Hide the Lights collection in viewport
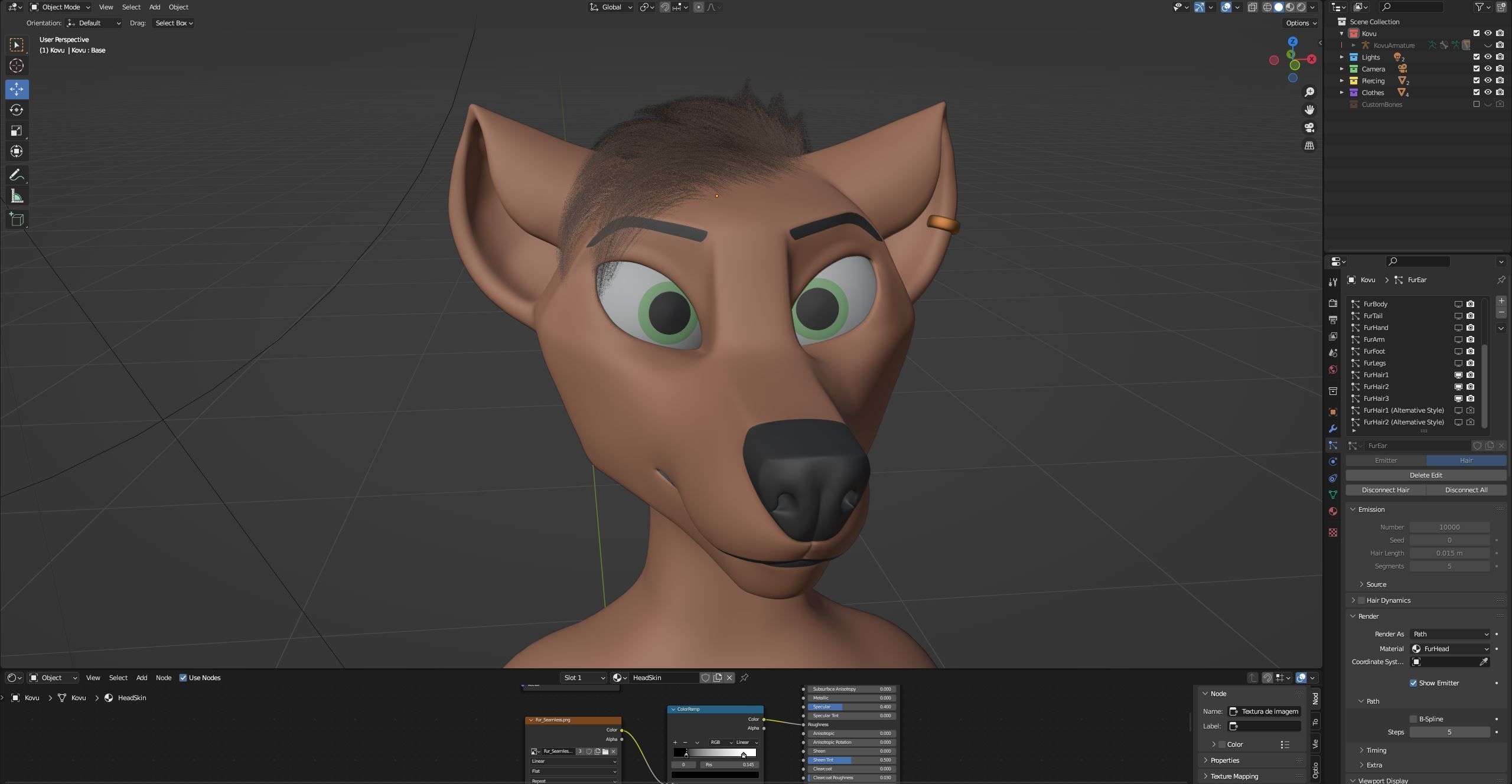1512x784 pixels. point(1488,57)
